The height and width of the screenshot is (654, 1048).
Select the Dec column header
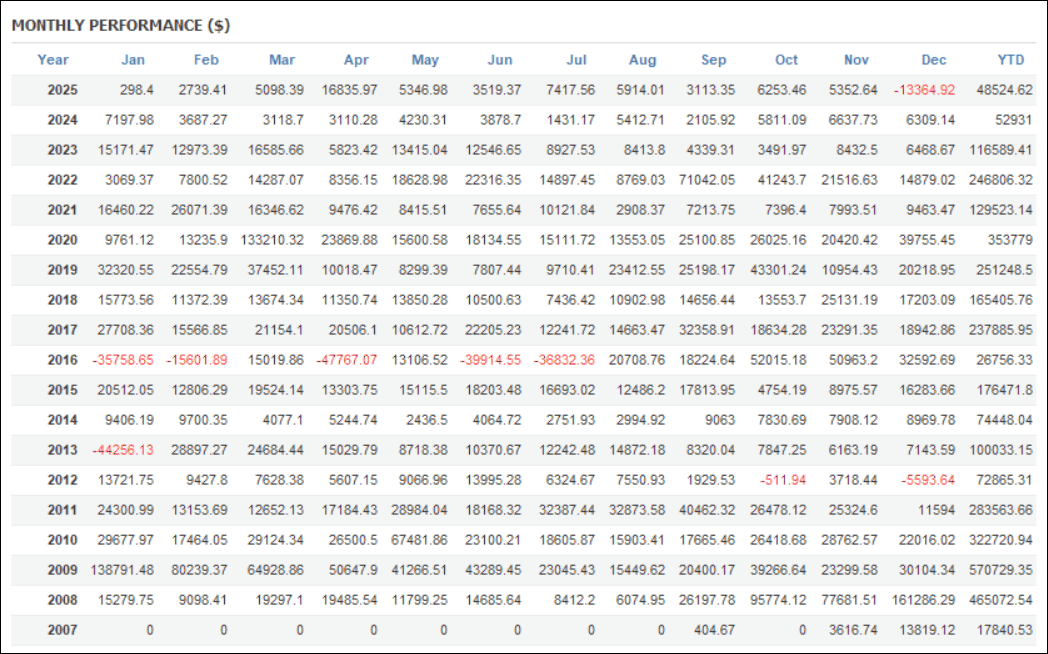tap(933, 60)
